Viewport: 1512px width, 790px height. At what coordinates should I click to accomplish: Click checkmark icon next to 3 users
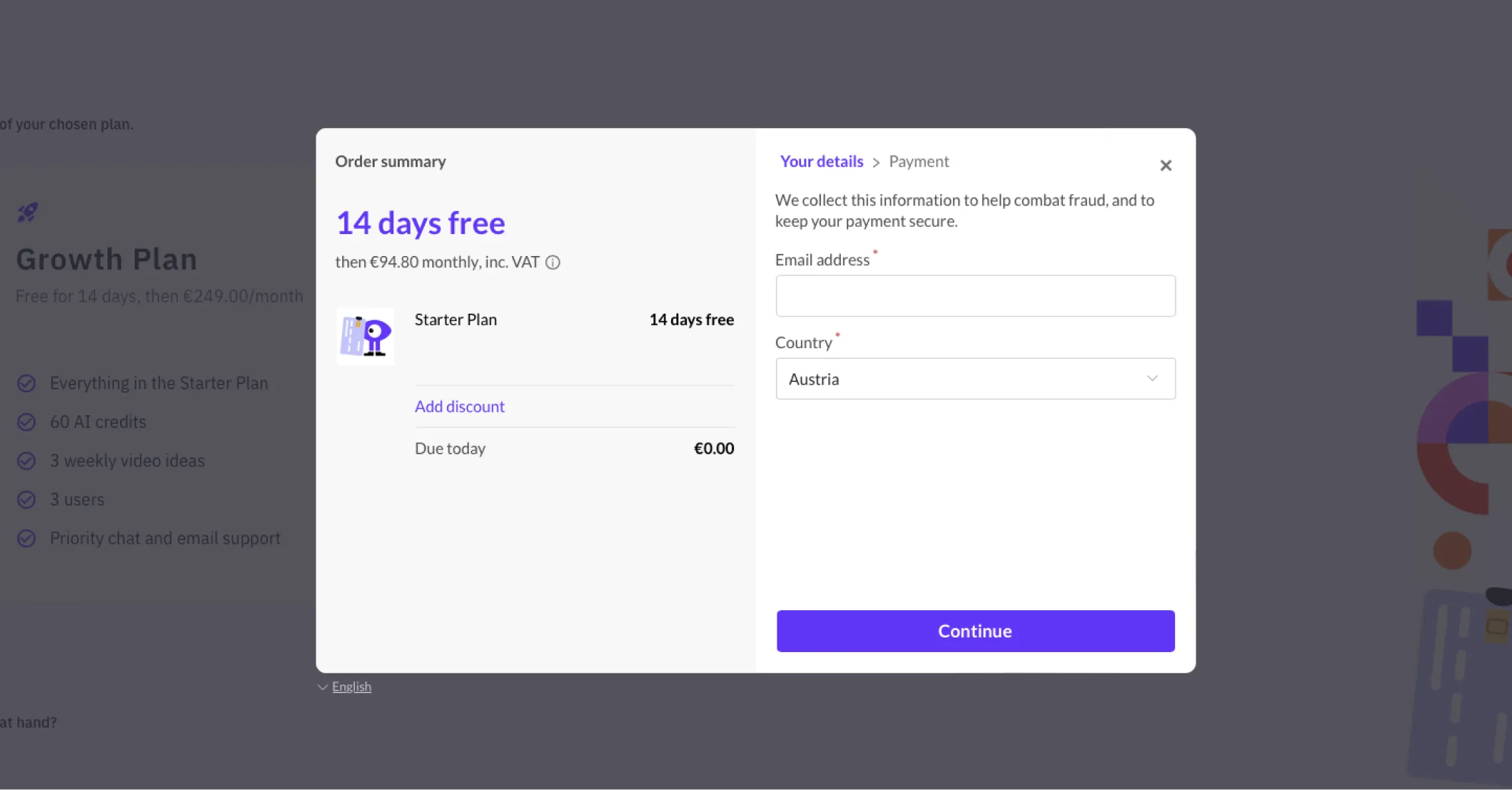27,499
